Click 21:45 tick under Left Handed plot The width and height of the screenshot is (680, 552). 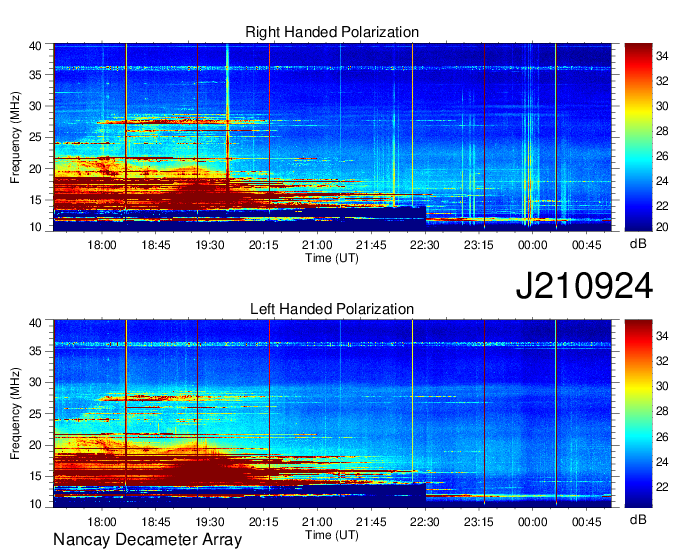tap(371, 522)
